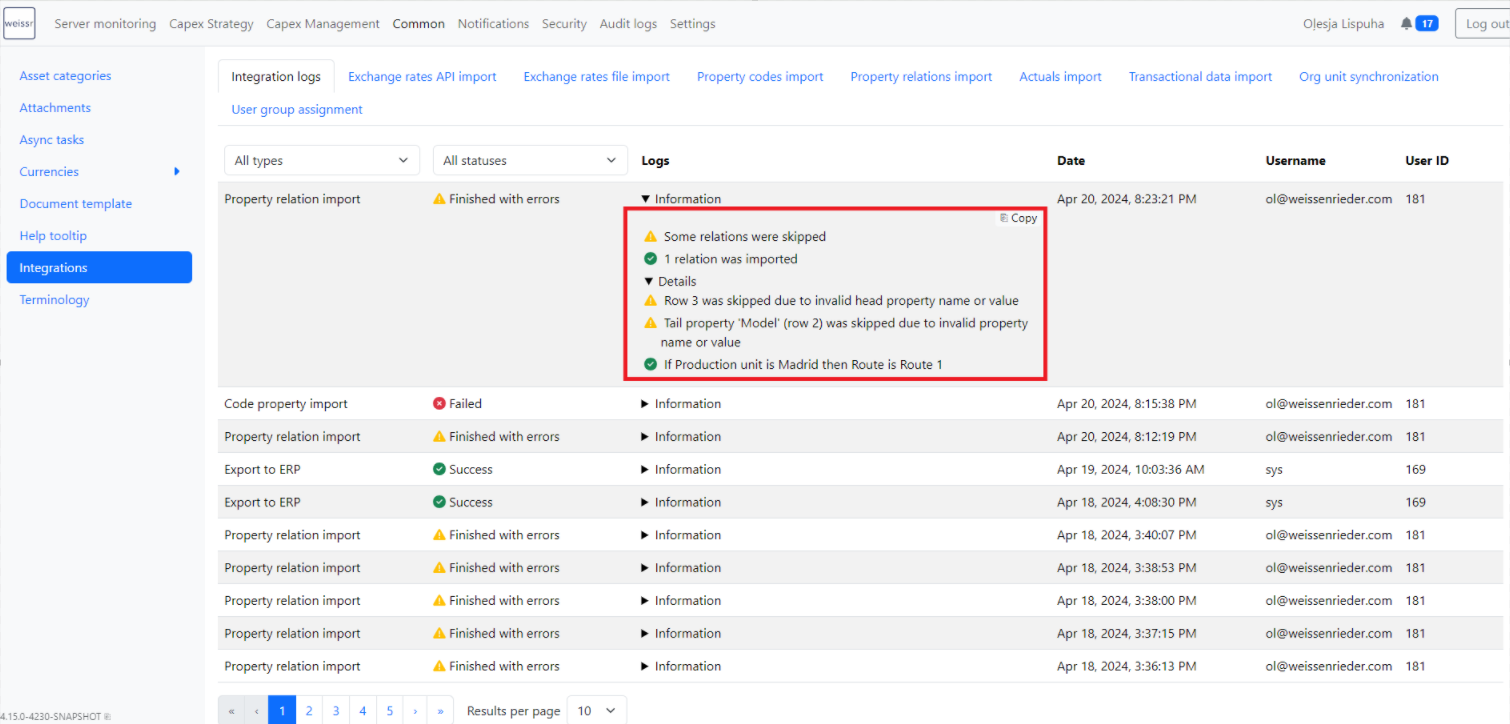Viewport: 1510px width, 724px height.
Task: Open the Results per page dropdown
Action: (x=597, y=711)
